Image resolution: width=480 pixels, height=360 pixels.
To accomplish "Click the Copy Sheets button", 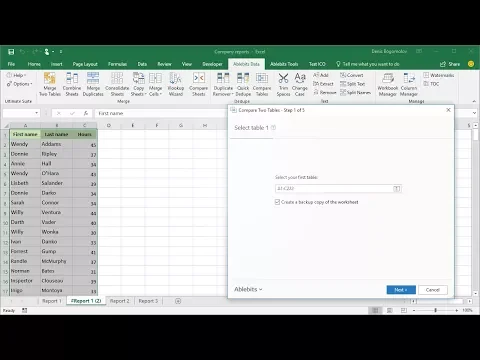I will (x=138, y=84).
